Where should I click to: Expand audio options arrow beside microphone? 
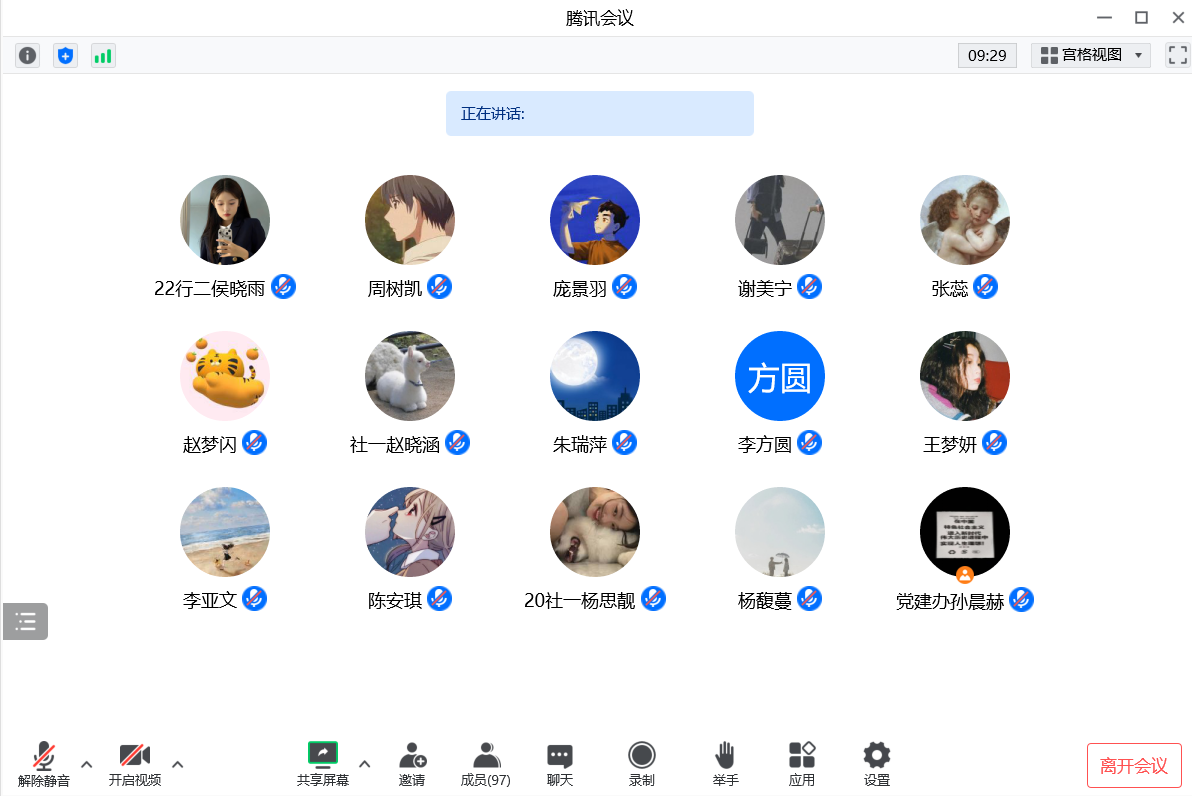click(86, 765)
